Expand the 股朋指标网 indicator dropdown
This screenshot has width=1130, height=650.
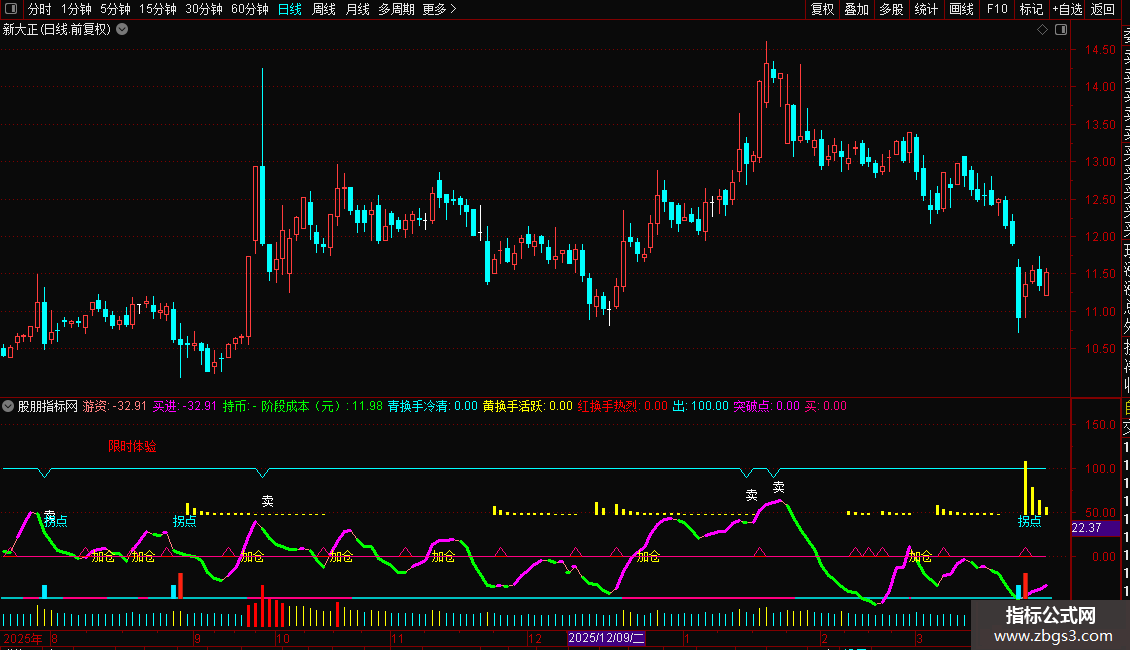coord(8,406)
